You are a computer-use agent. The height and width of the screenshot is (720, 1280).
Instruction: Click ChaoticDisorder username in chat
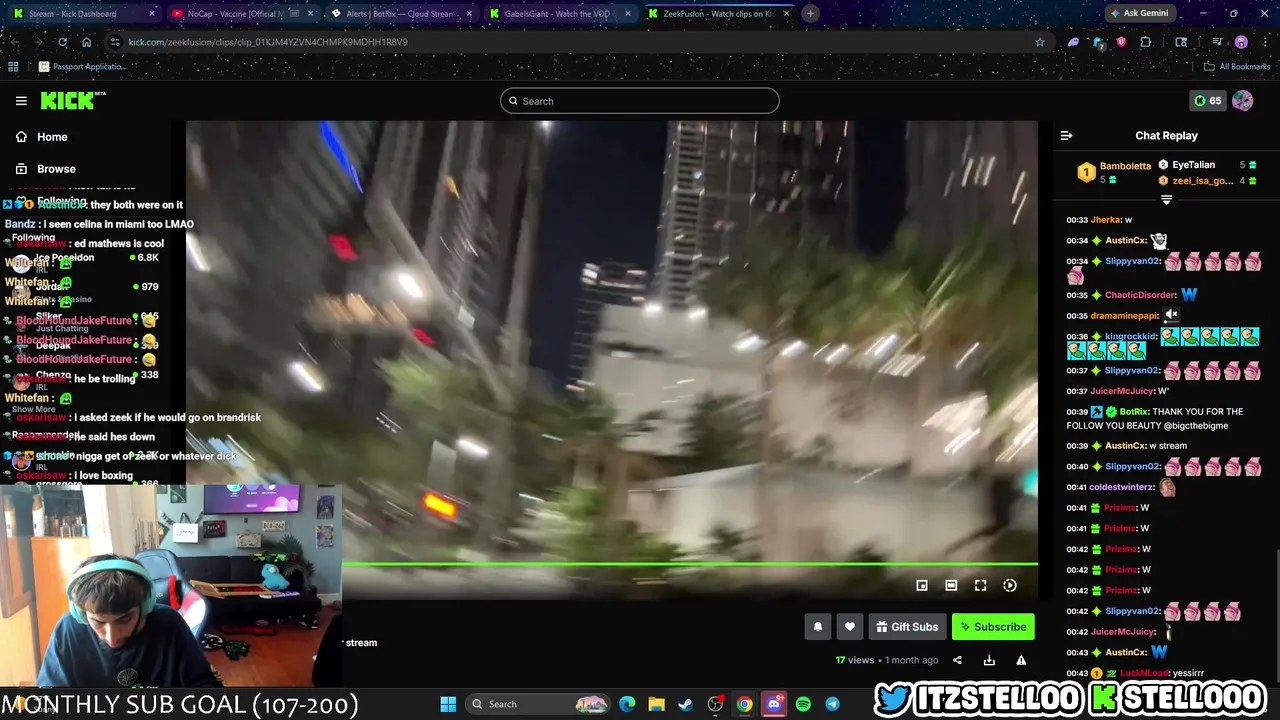(1140, 295)
